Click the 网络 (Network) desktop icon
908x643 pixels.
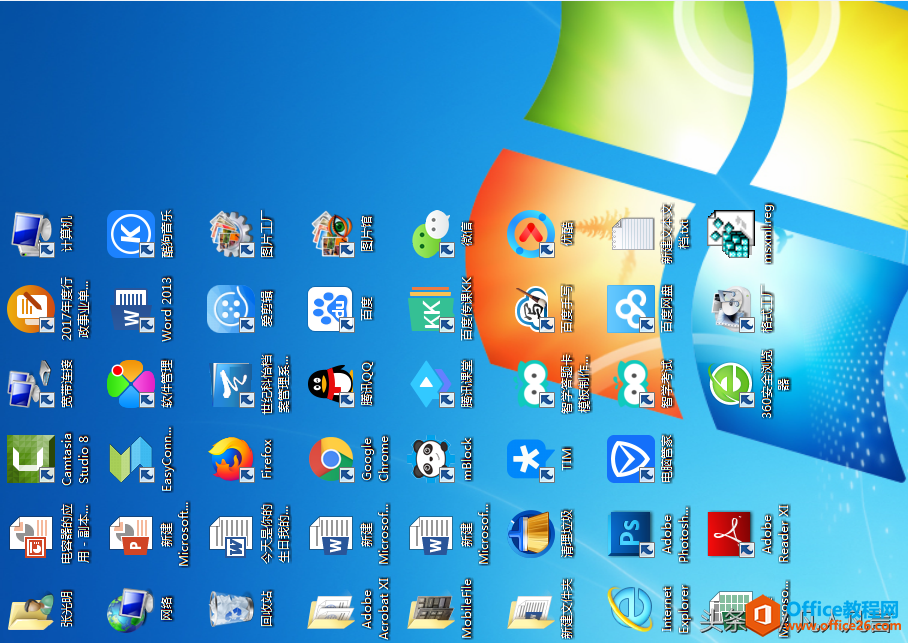coord(131,609)
